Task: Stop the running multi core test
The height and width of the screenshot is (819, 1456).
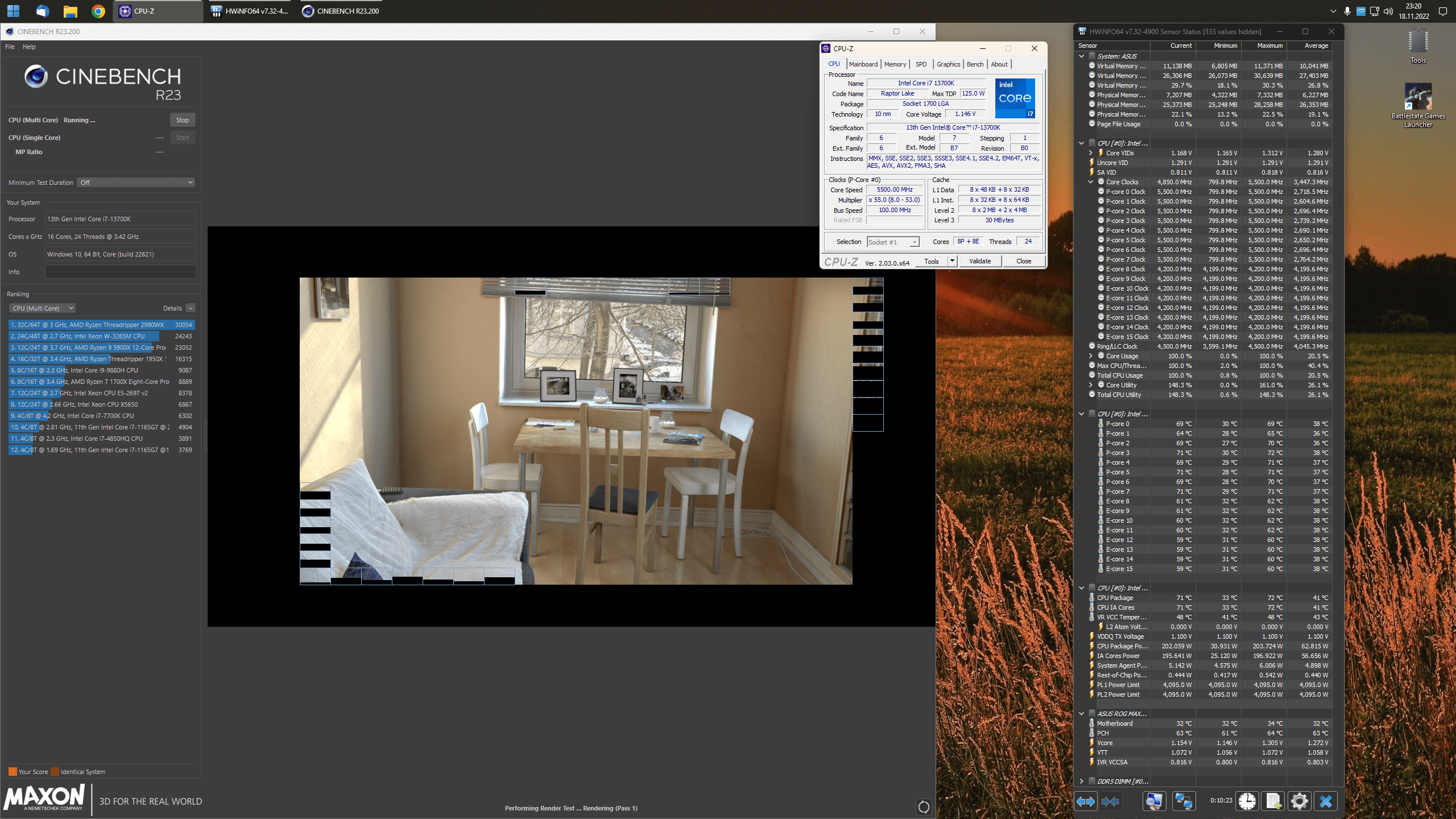Action: (x=182, y=120)
